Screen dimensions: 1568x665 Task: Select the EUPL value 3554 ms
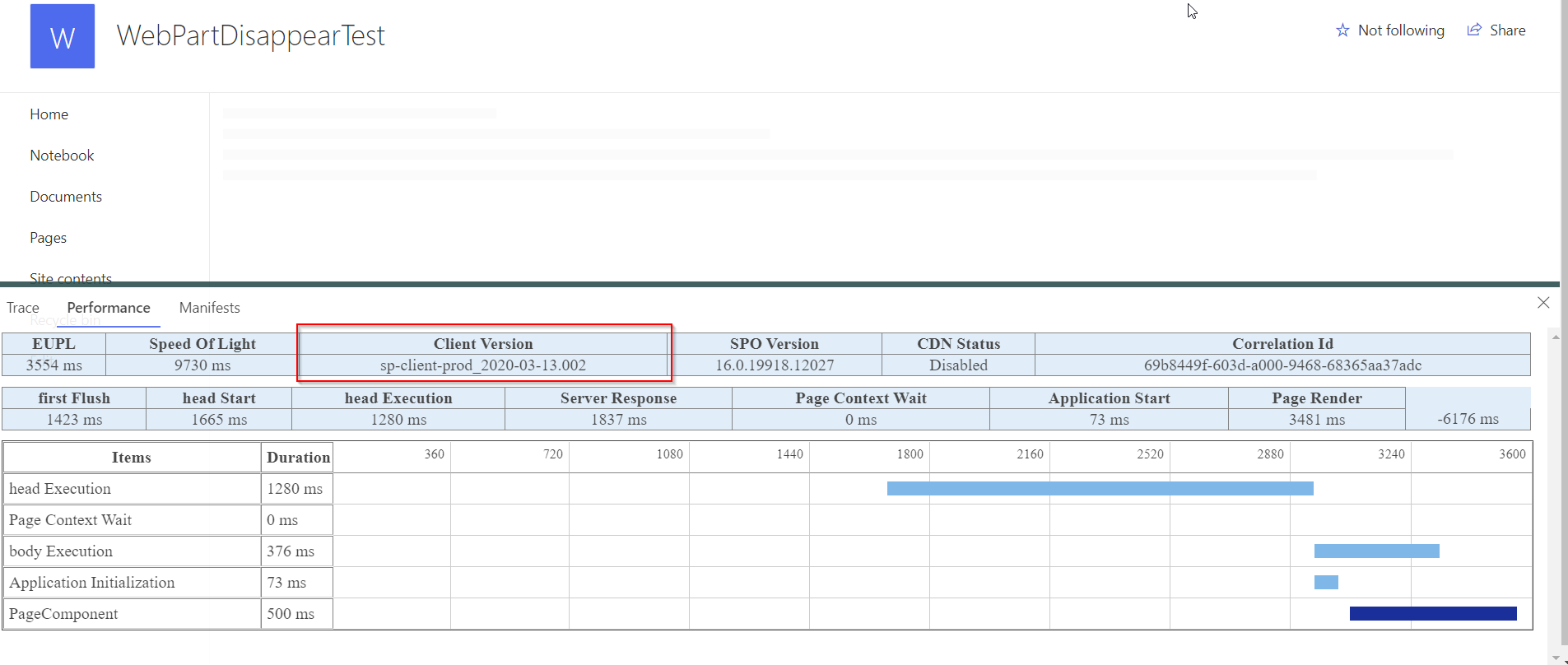54,365
